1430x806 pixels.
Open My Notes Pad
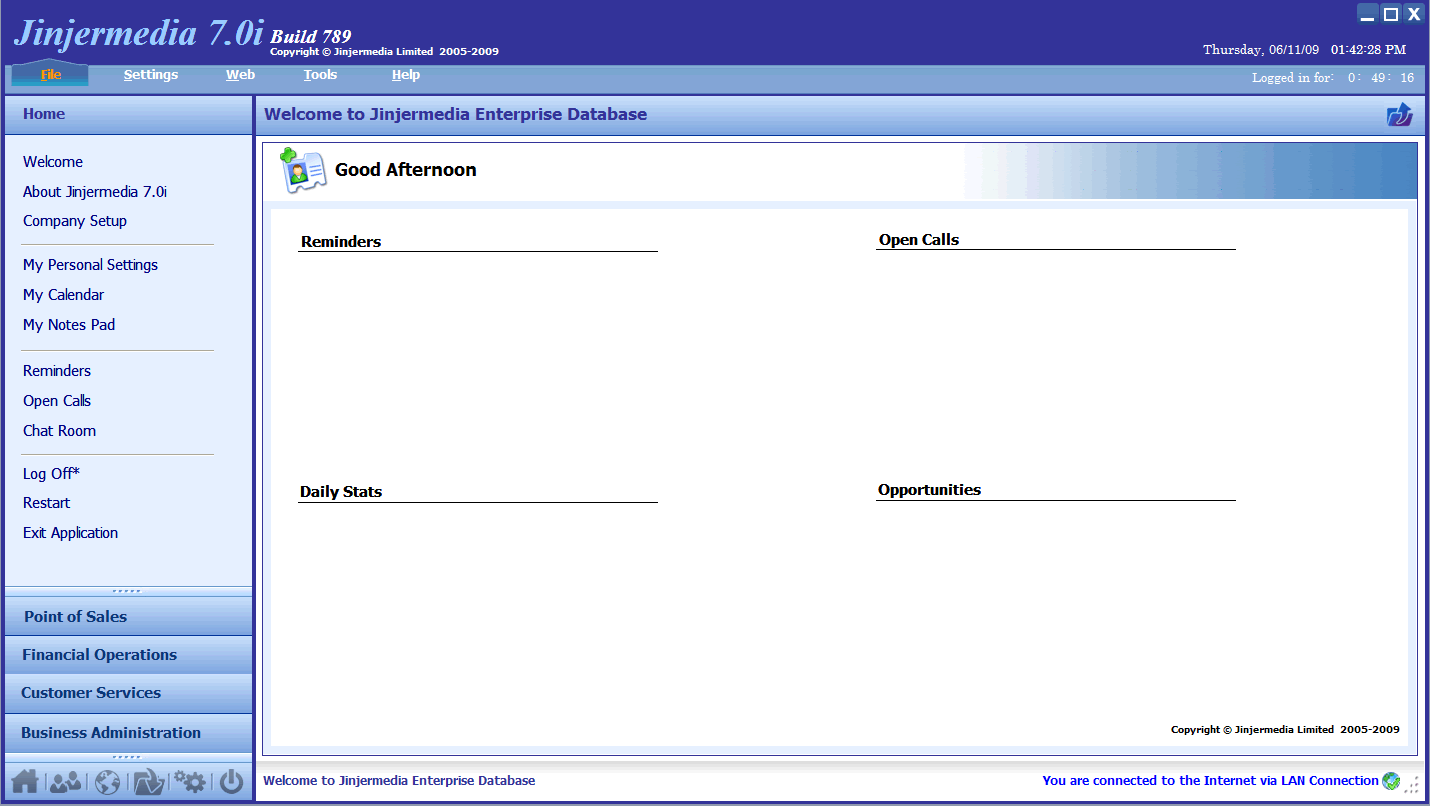69,325
